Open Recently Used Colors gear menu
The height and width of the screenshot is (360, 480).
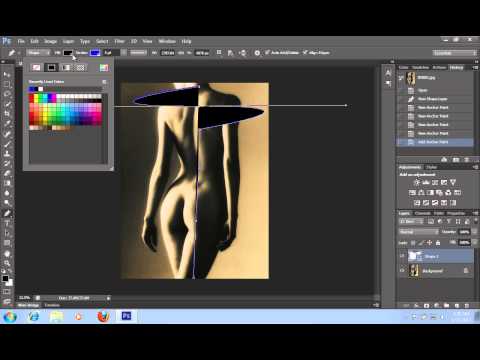pyautogui.click(x=104, y=82)
